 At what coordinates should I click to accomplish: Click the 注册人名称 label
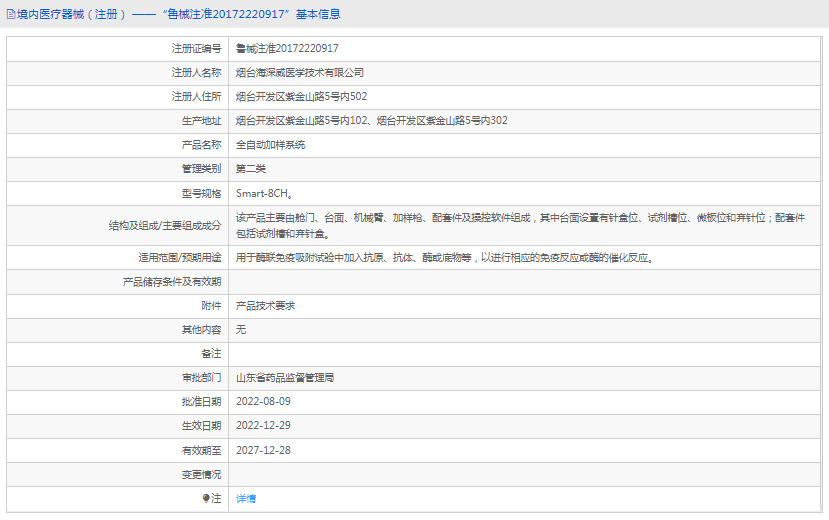196,72
